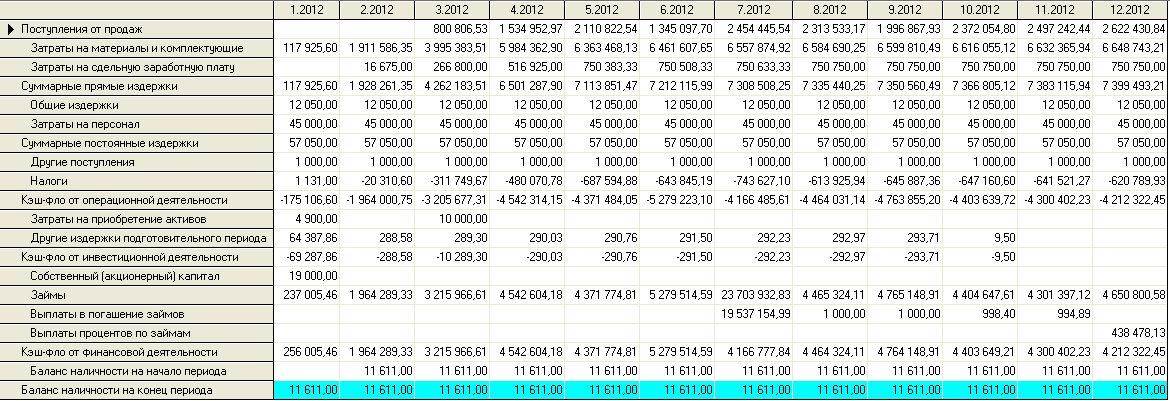Select row Общие издержки
Viewport: 1170px width, 401px height.
[137, 105]
